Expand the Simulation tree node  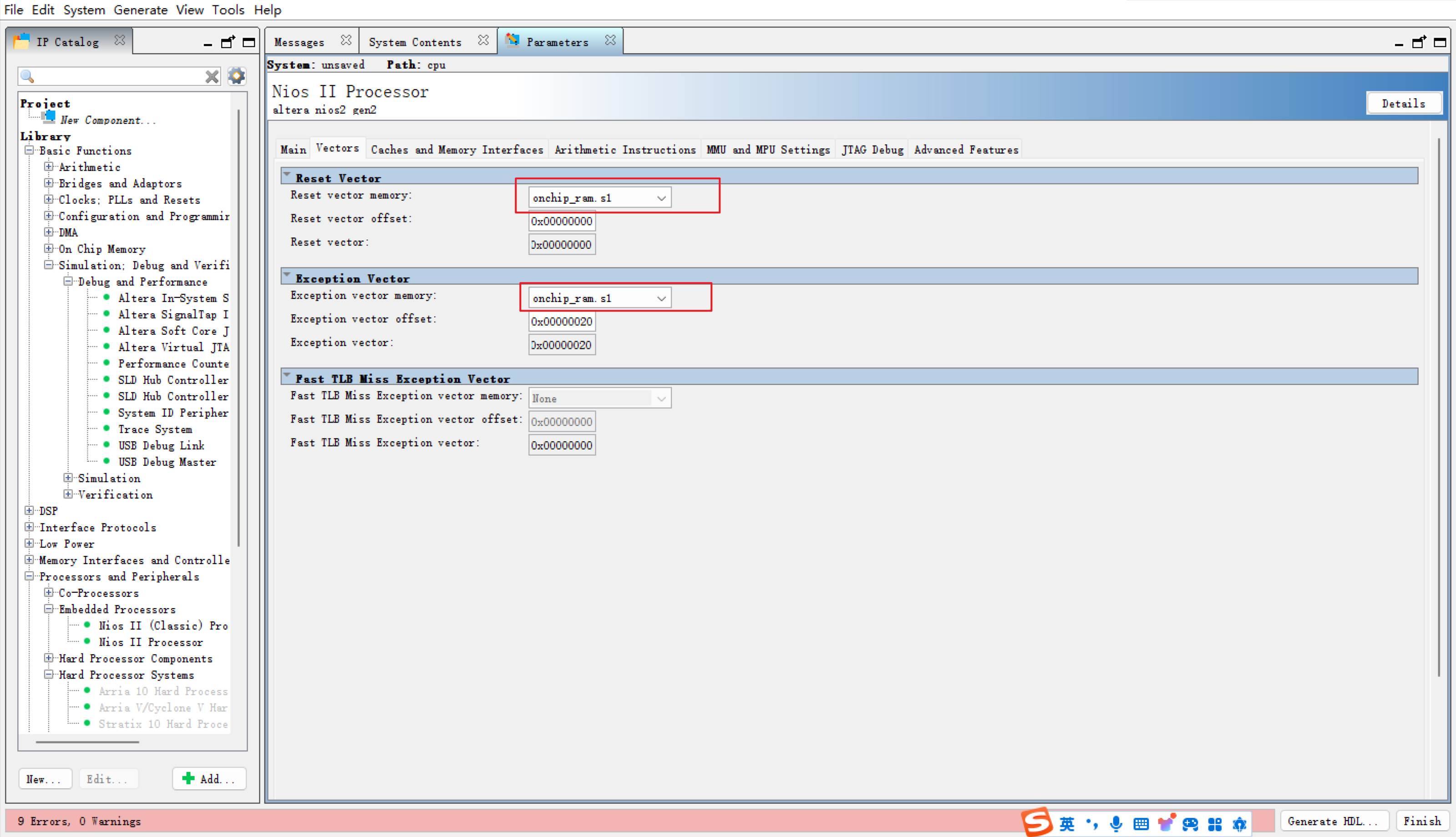(x=68, y=478)
